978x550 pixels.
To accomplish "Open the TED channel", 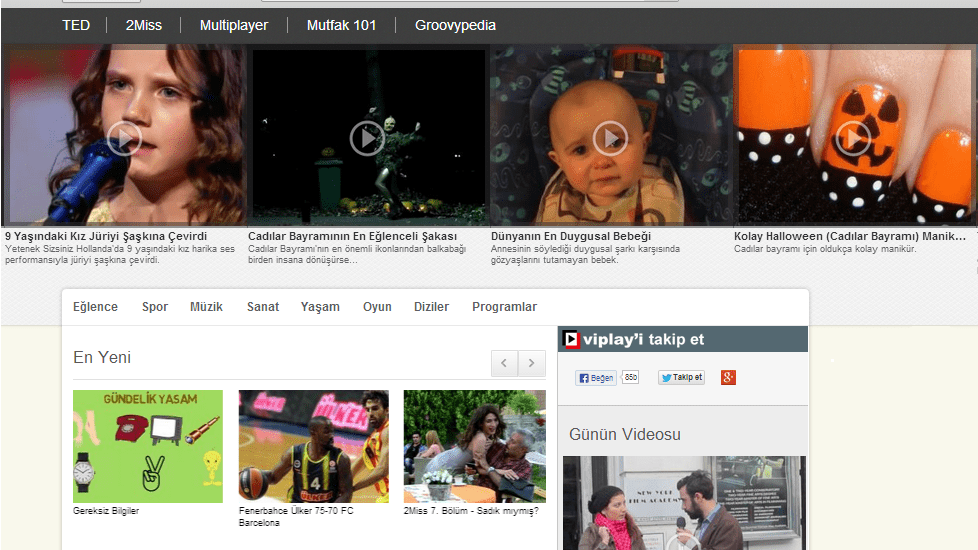I will [76, 25].
